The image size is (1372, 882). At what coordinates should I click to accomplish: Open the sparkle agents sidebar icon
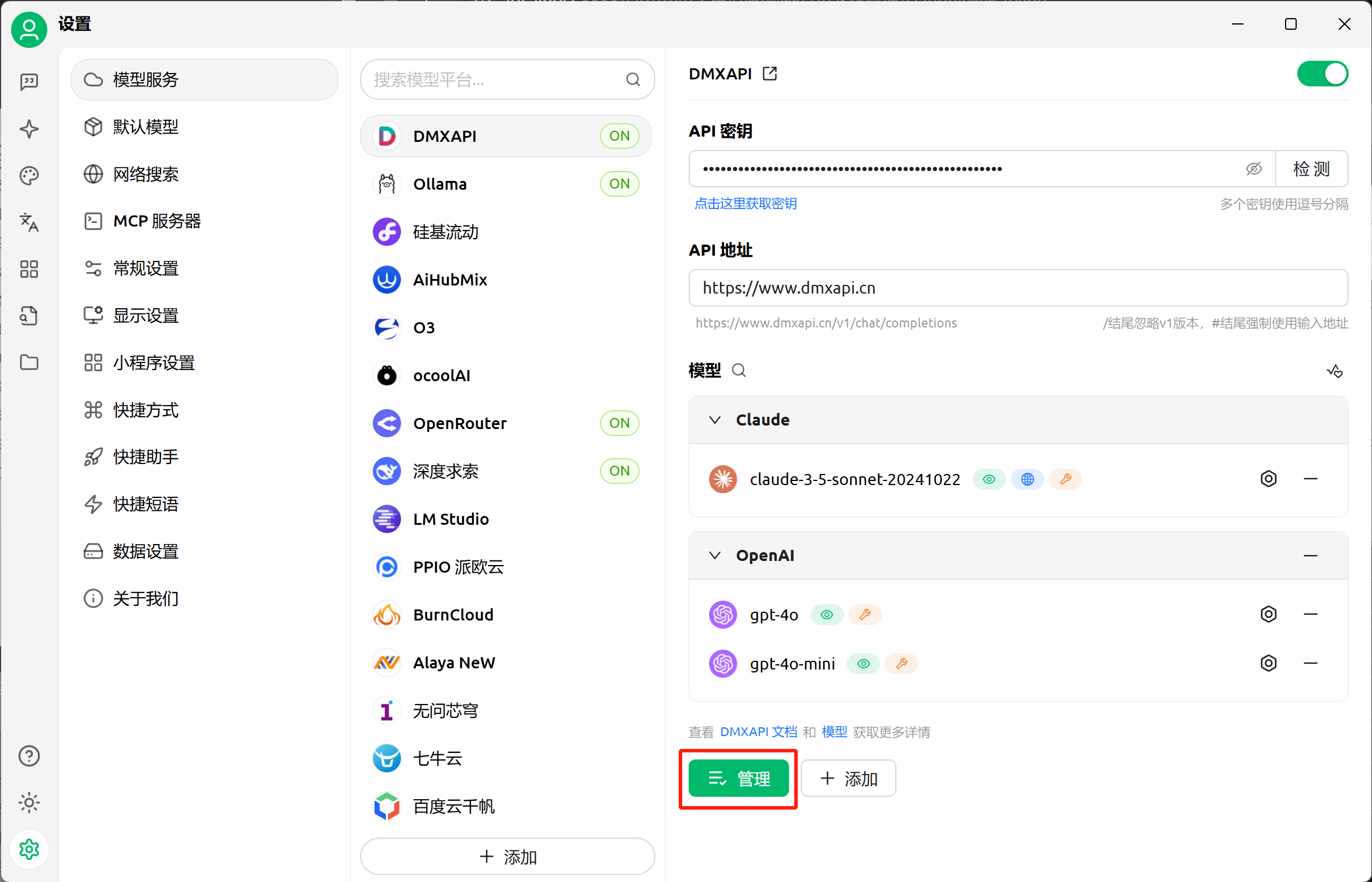point(29,129)
